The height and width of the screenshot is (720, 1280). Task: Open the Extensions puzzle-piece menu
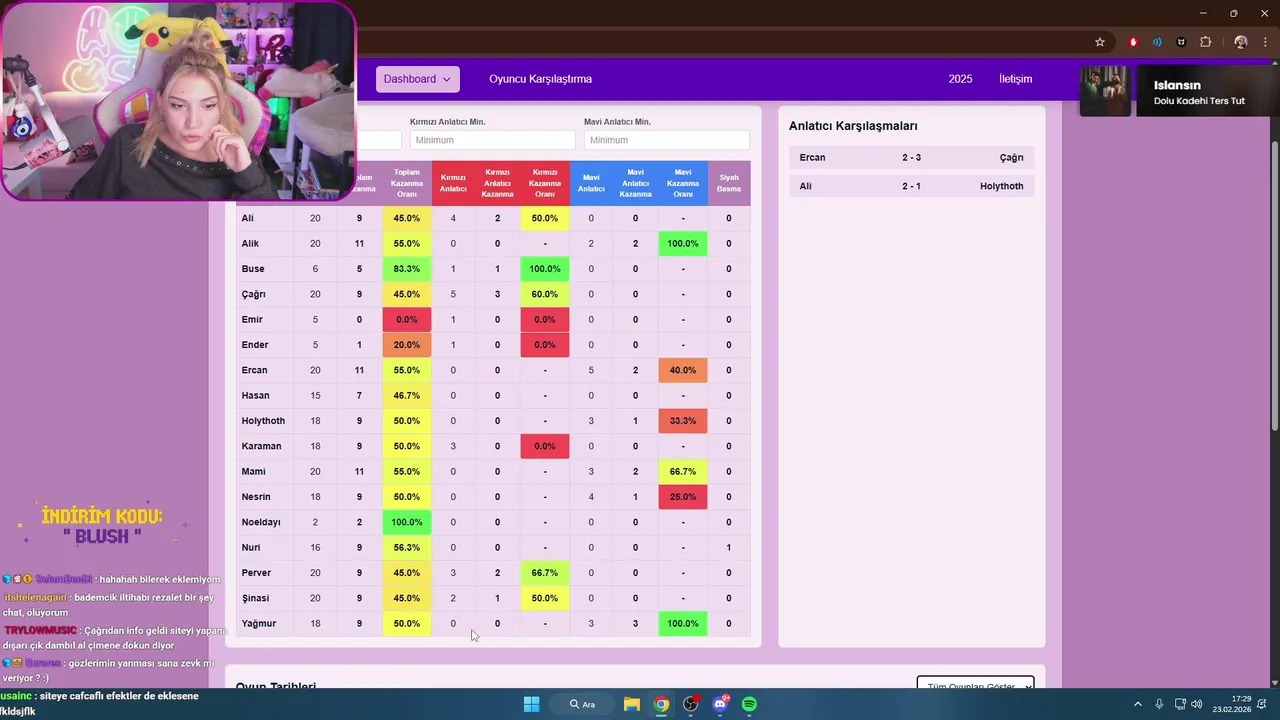pos(1205,42)
